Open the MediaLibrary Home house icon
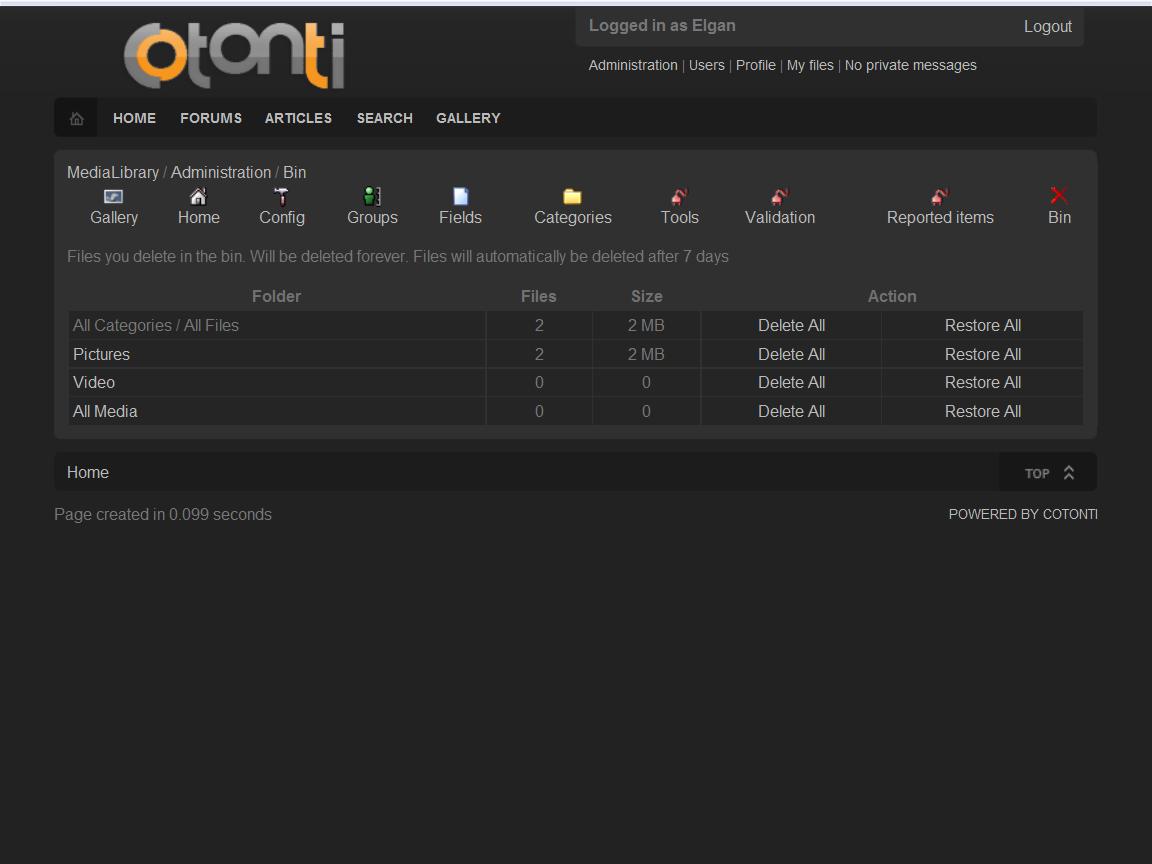 coord(198,196)
